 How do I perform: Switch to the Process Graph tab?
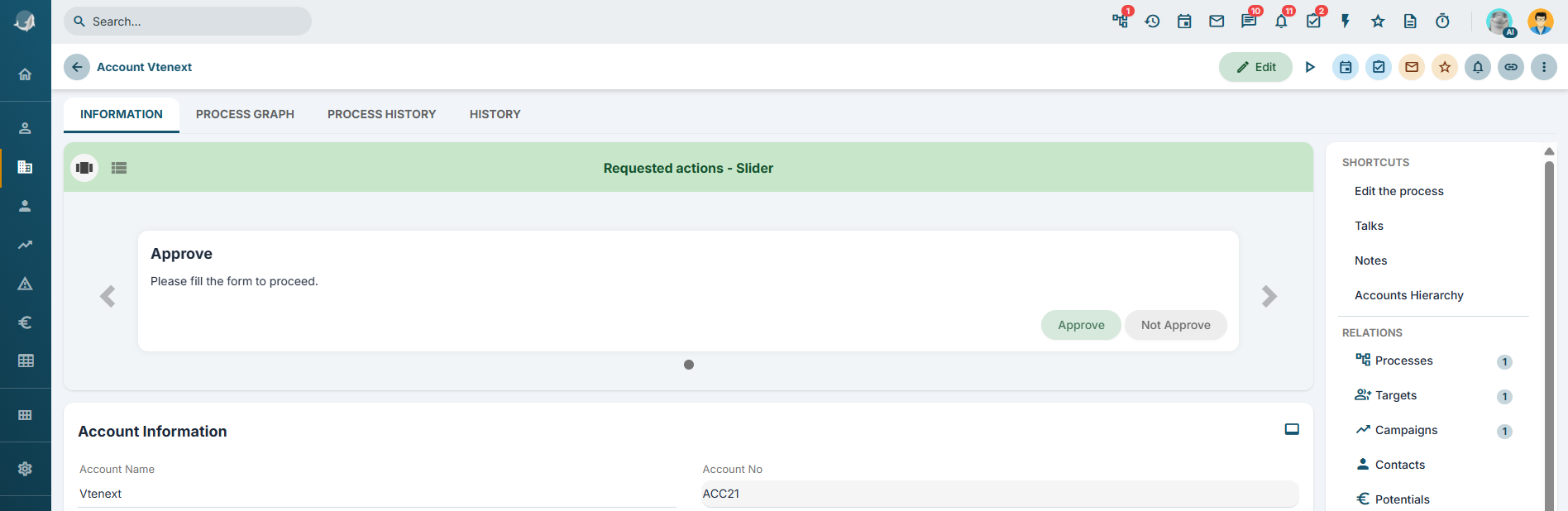tap(245, 114)
